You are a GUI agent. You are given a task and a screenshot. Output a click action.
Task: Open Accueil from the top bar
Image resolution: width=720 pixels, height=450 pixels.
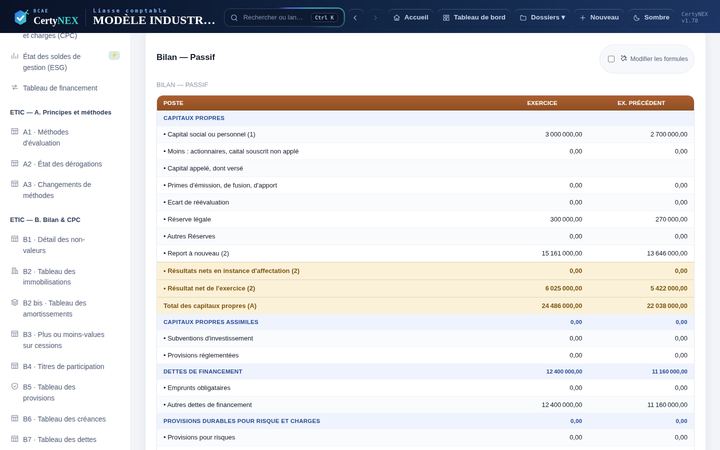[411, 17]
